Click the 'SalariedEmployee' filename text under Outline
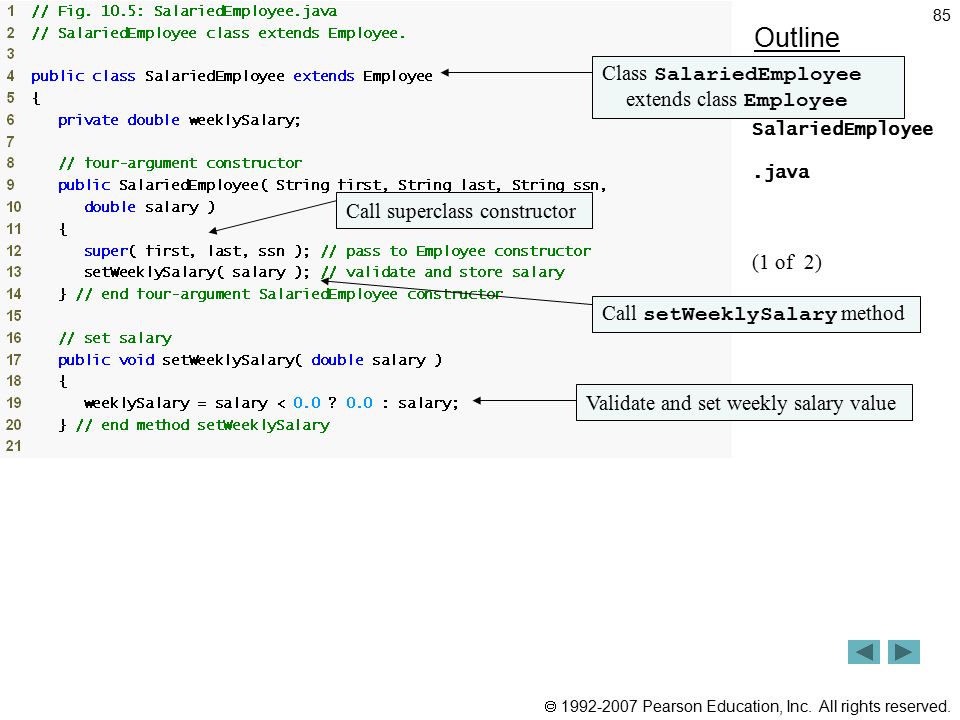The image size is (960, 720). 842,129
